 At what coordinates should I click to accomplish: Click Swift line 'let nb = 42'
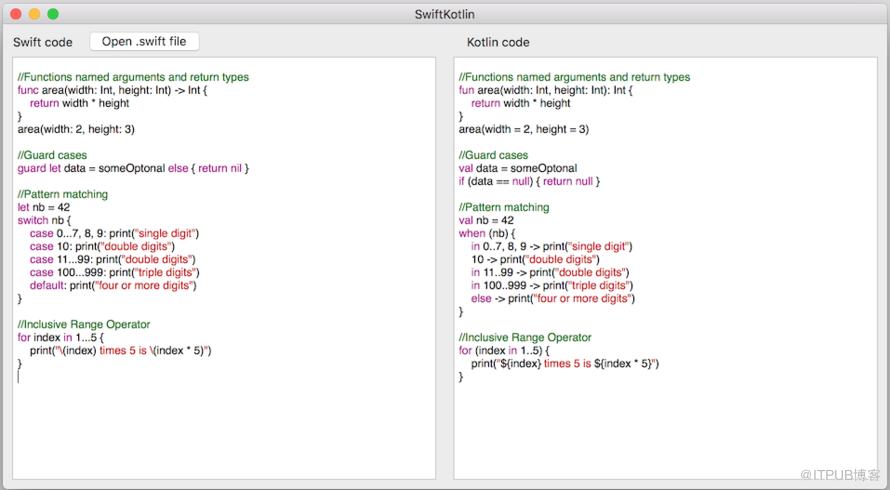[x=44, y=207]
